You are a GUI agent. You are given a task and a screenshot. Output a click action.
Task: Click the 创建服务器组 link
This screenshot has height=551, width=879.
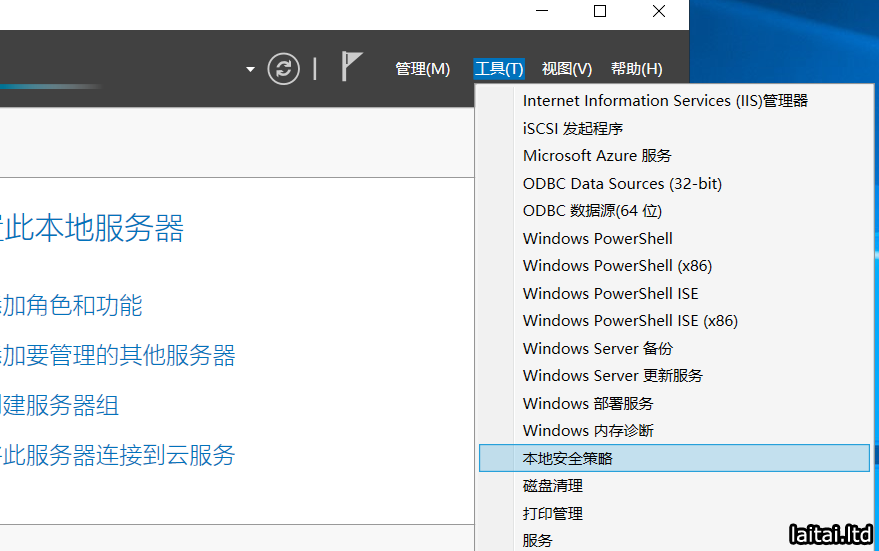coord(60,406)
